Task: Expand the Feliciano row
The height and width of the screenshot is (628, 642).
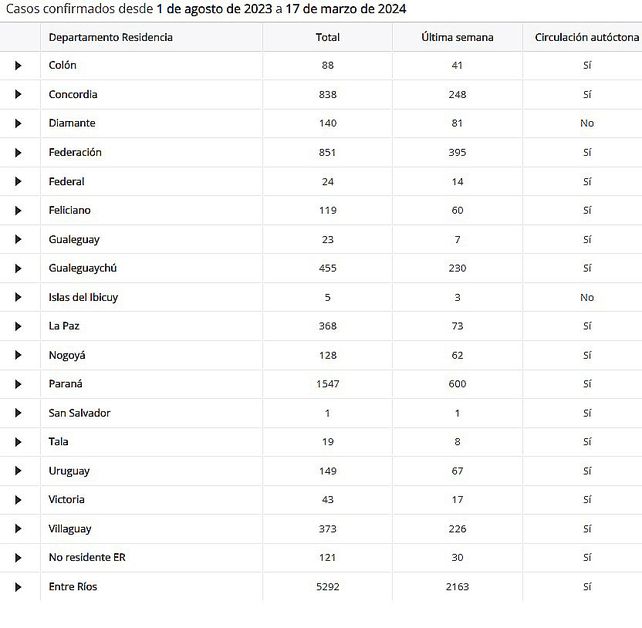Action: [18, 210]
